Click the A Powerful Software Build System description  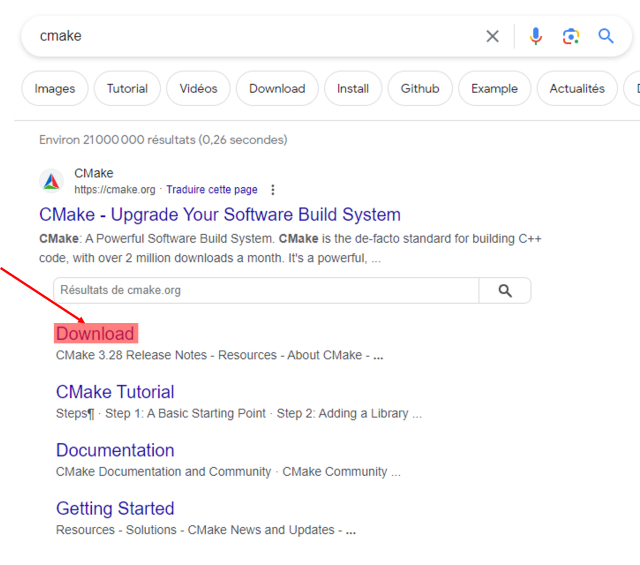point(290,248)
